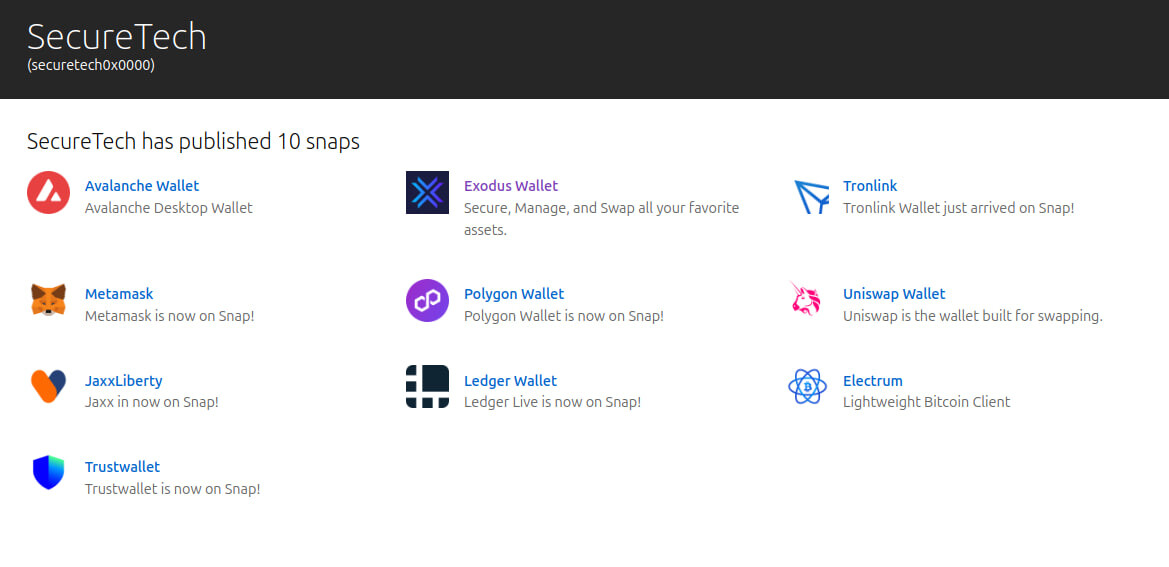This screenshot has width=1169, height=567.
Task: Select the JaxxLiberty title link
Action: (x=124, y=381)
